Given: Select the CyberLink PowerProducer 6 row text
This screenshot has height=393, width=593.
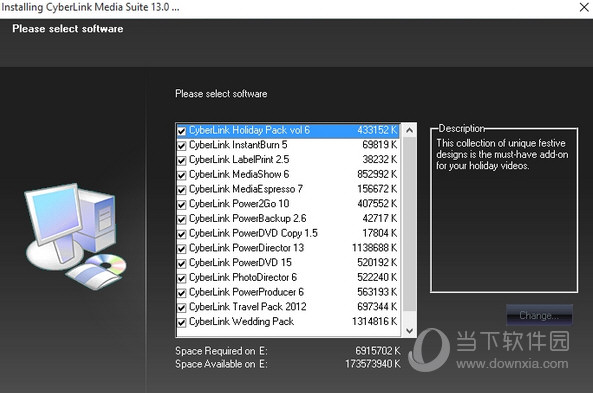Looking at the screenshot, I should pyautogui.click(x=247, y=292).
